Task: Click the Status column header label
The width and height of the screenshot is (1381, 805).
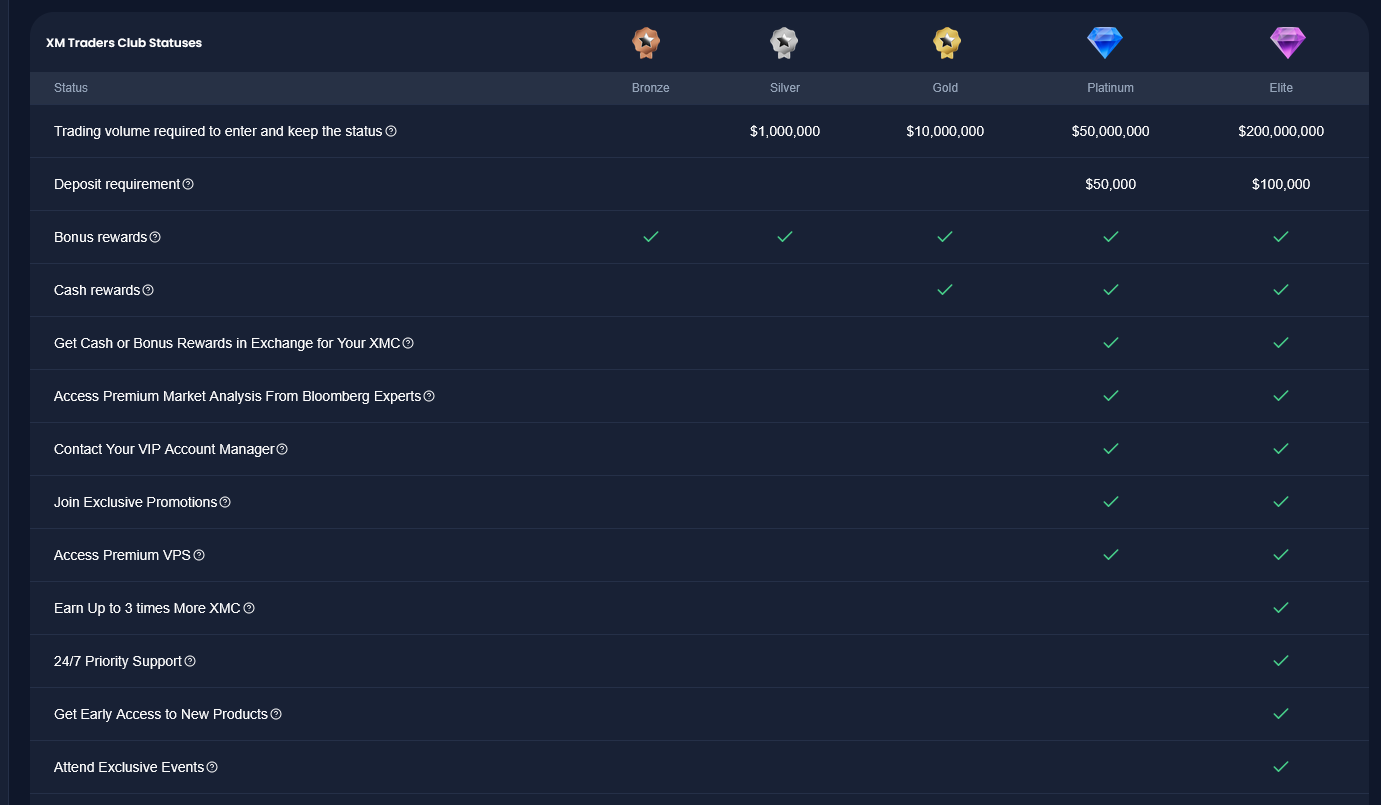Action: coord(71,88)
